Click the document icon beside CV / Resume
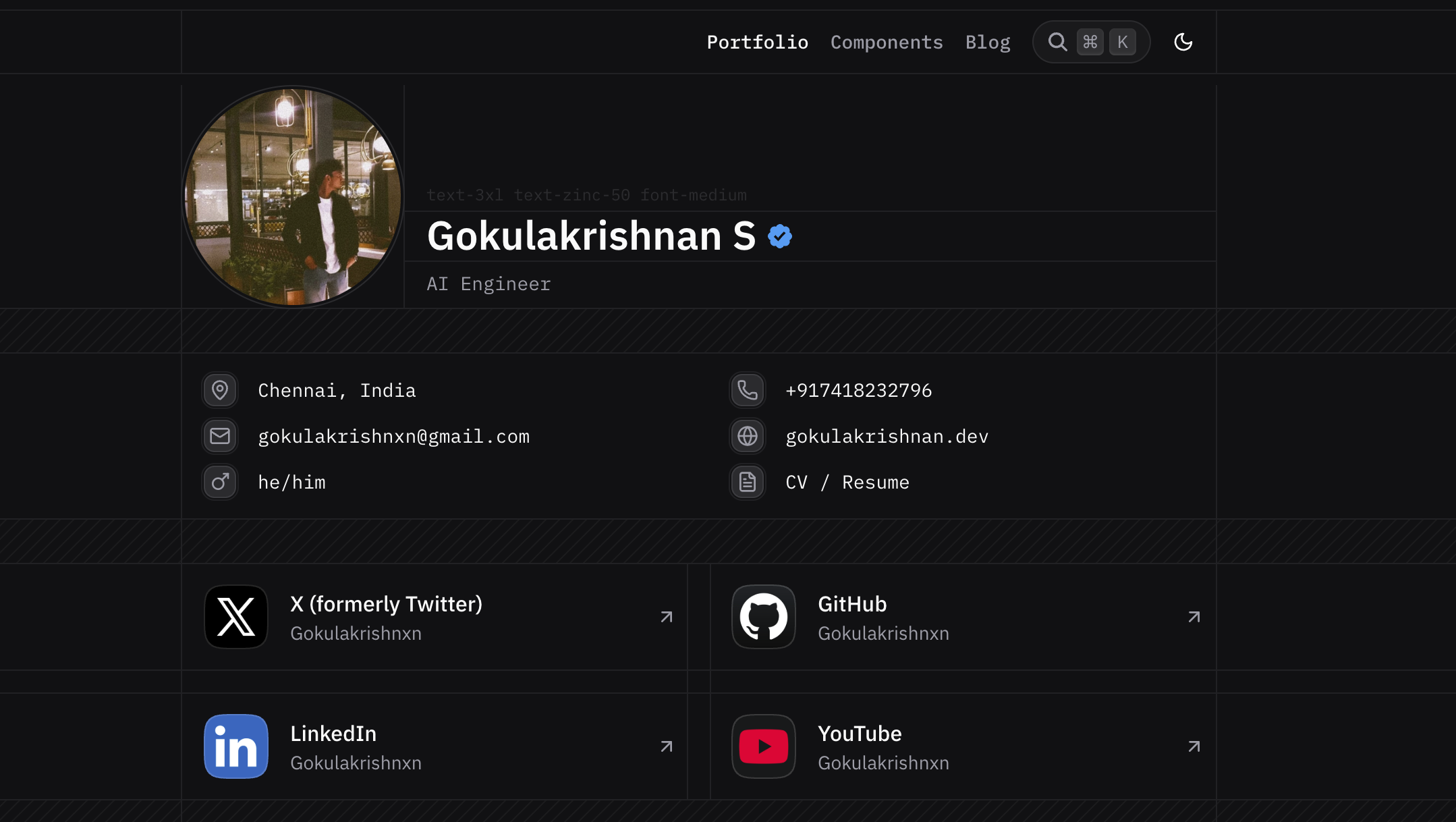The width and height of the screenshot is (1456, 822). coord(748,482)
